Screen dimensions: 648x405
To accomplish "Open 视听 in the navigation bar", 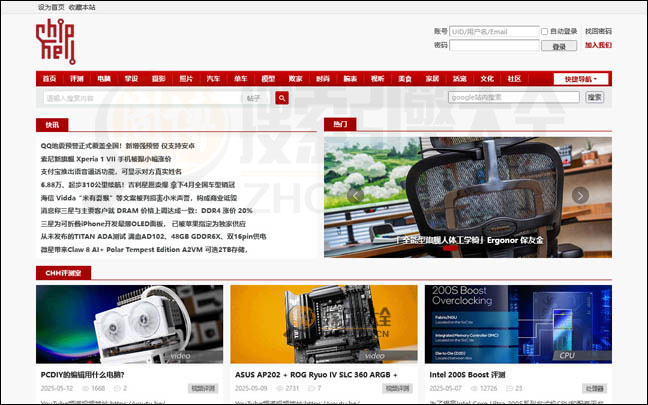I will tap(377, 79).
